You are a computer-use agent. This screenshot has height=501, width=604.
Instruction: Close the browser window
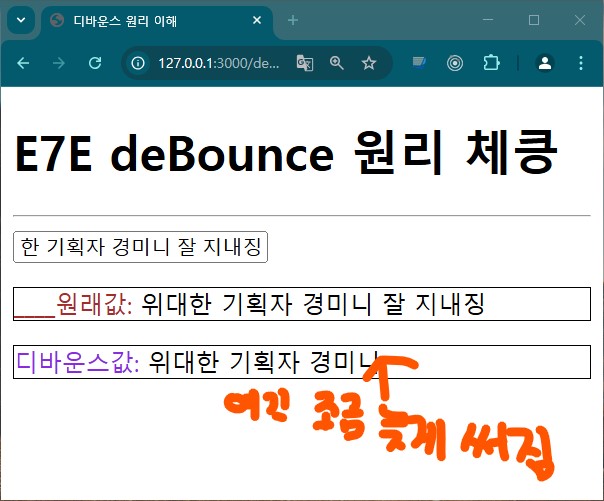(x=580, y=20)
